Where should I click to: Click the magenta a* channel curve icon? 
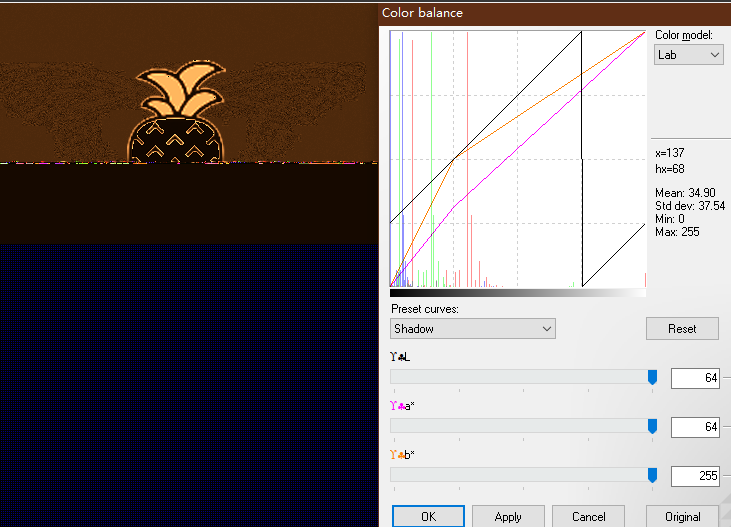[397, 406]
